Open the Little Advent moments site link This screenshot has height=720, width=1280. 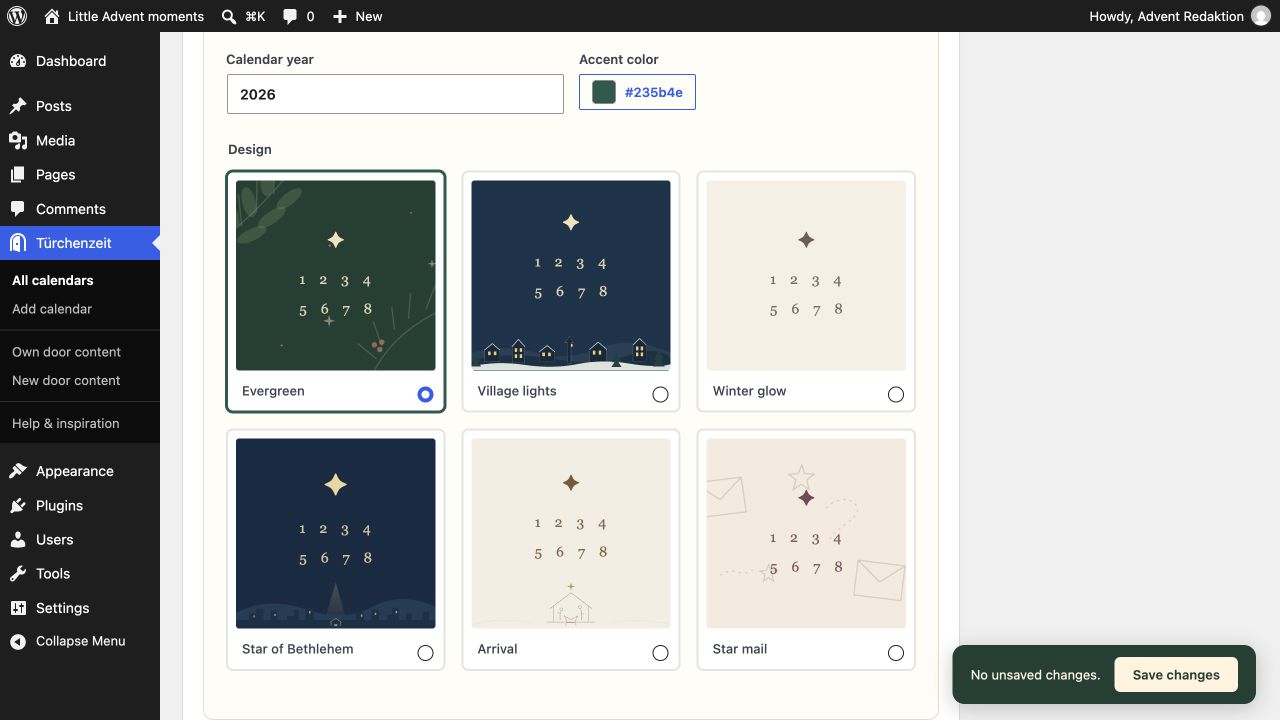point(136,16)
